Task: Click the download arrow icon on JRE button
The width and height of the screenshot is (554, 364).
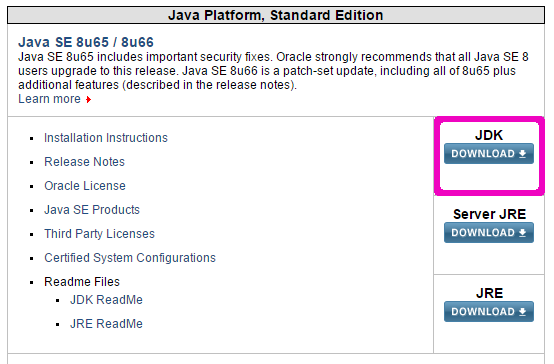Action: click(x=522, y=312)
